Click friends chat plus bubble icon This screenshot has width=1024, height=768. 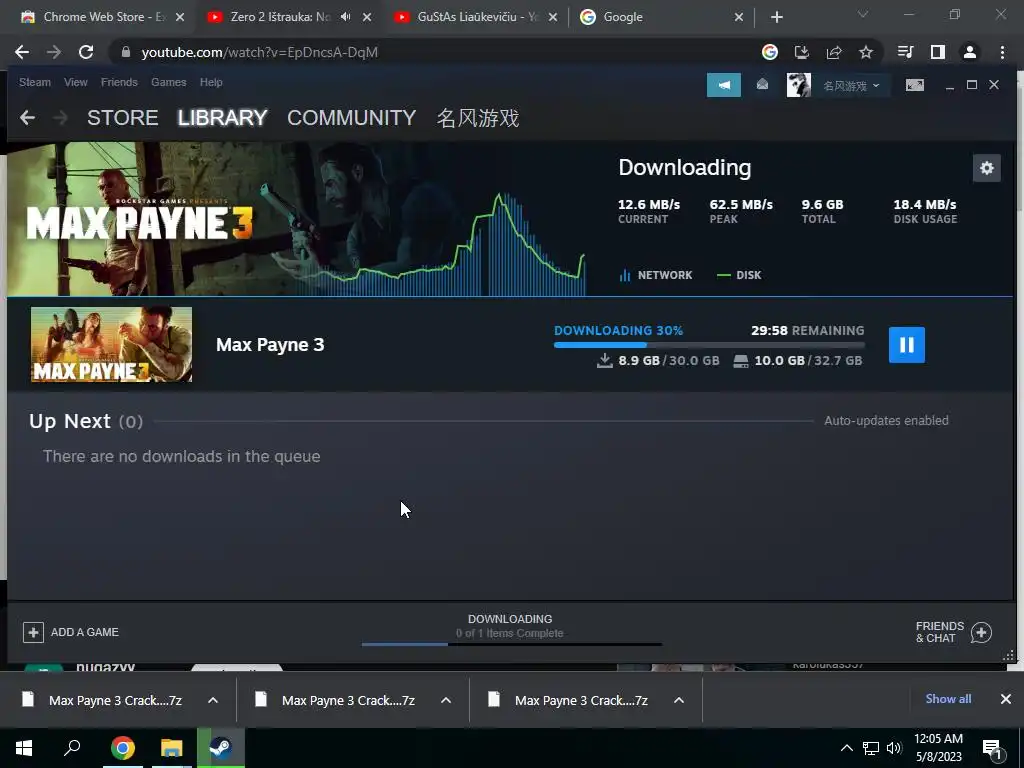(x=981, y=632)
